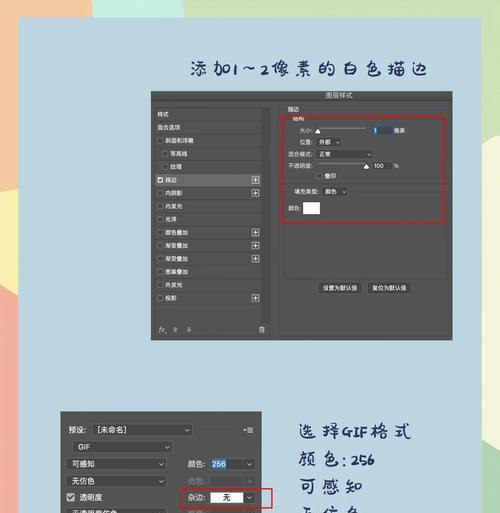This screenshot has height=513, width=500.
Task: Toggle the 叠印 checkbox
Action: (x=320, y=176)
